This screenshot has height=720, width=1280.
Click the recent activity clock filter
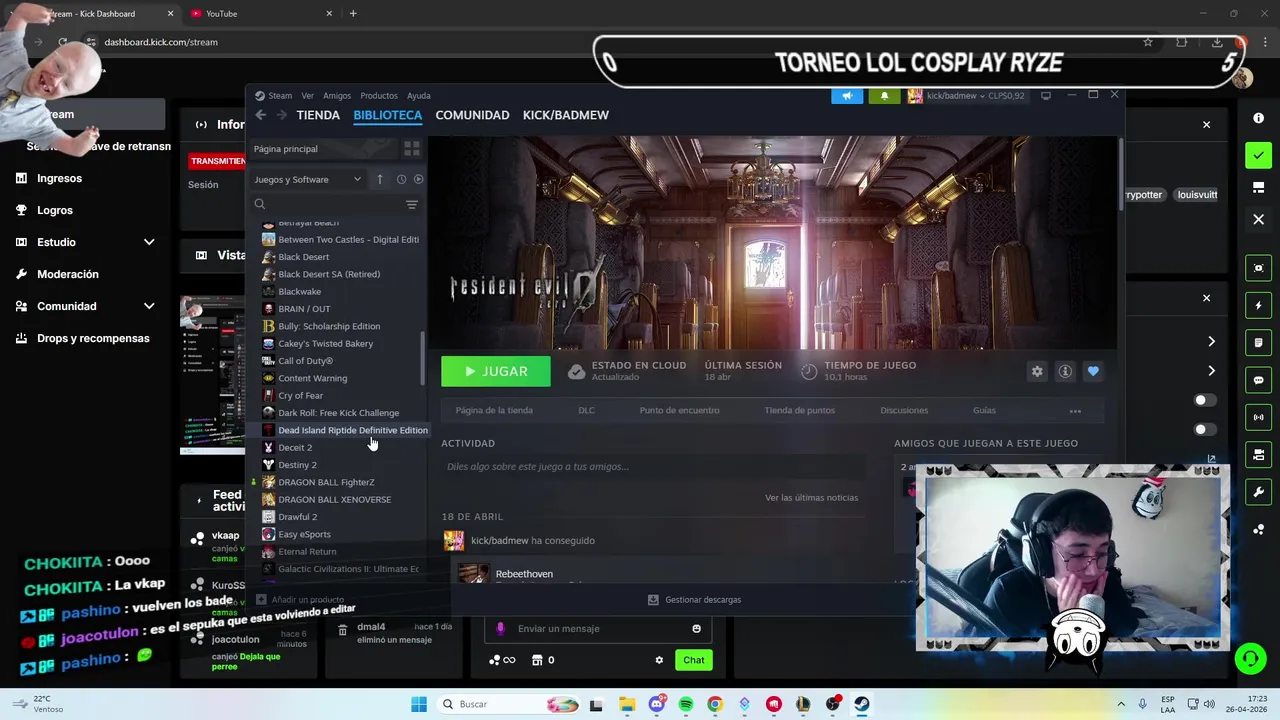point(401,179)
